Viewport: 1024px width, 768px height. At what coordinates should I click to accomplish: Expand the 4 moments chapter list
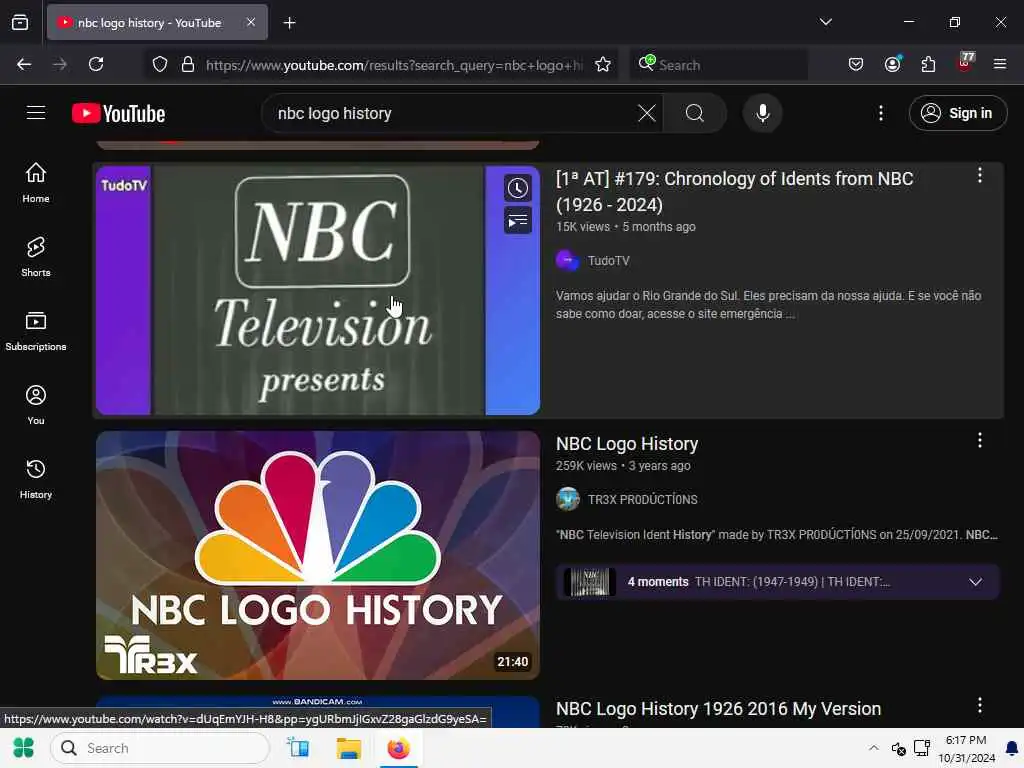976,582
